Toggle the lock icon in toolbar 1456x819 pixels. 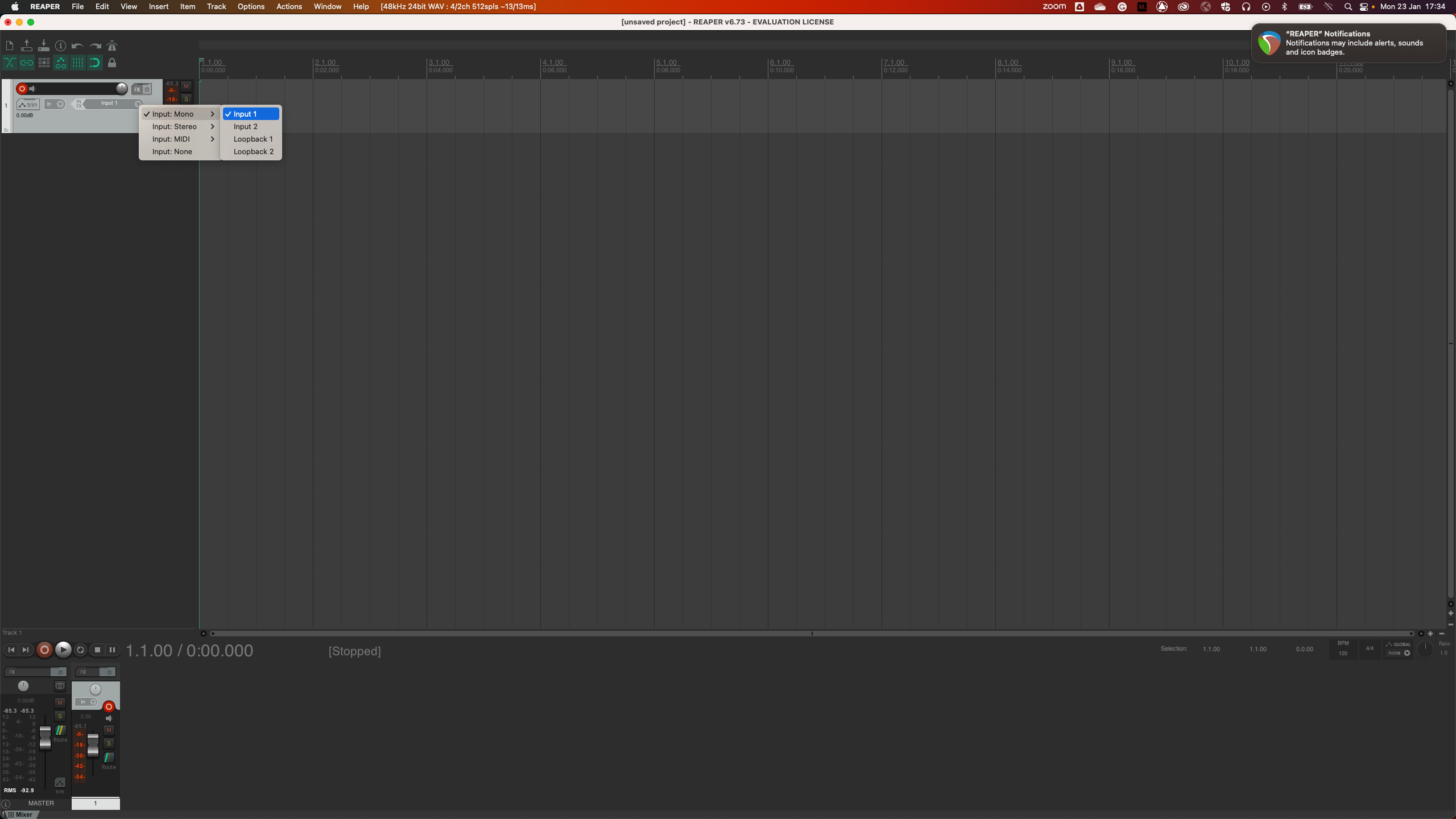112,63
